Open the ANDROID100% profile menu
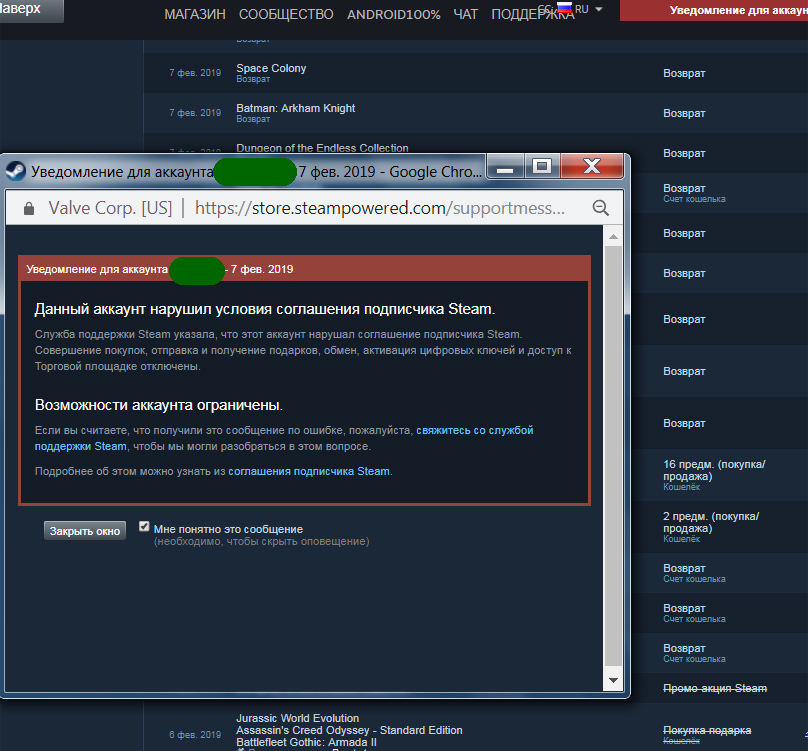The image size is (808, 751). 394,14
